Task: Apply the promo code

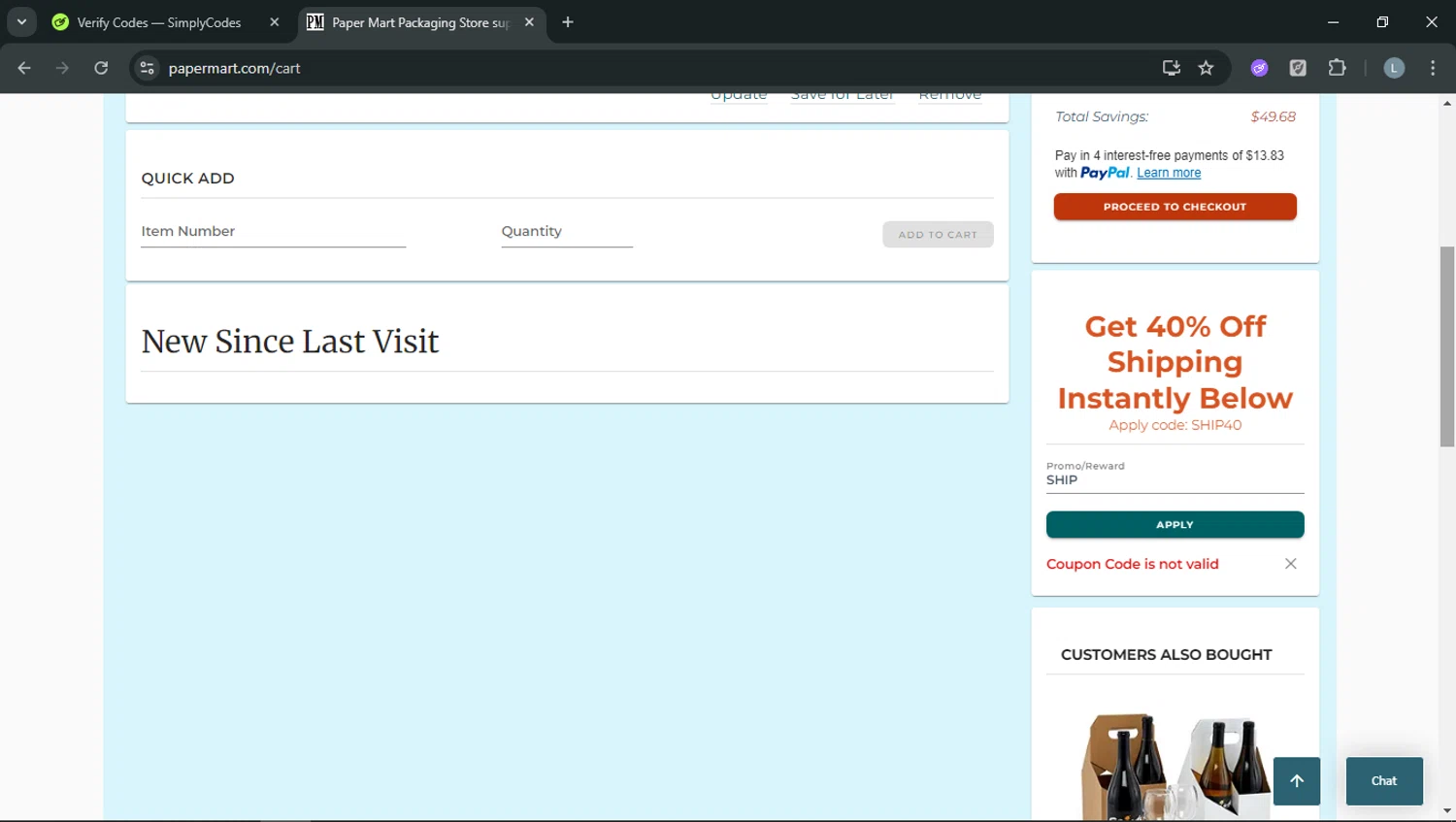Action: [1175, 524]
